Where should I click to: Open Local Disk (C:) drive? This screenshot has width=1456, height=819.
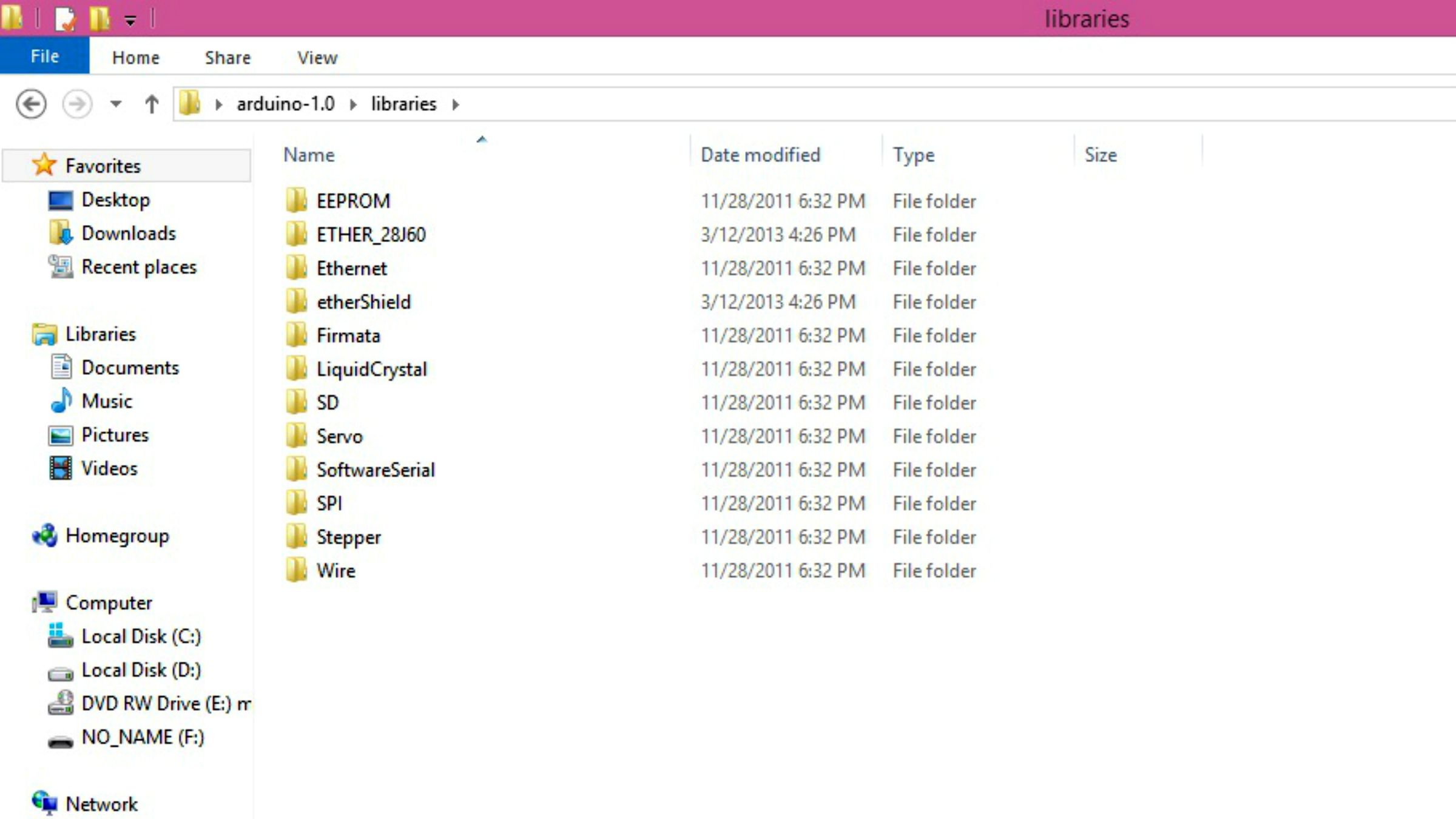[x=141, y=636]
